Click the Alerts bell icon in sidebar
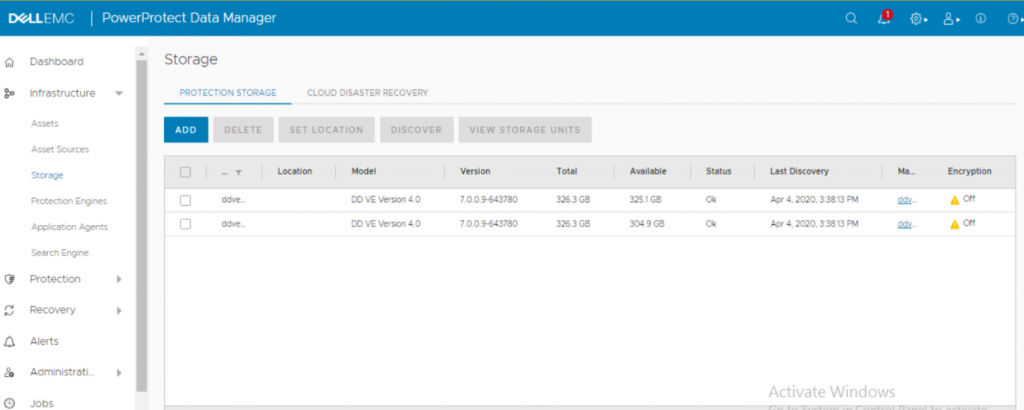The image size is (1024, 410). point(9,341)
